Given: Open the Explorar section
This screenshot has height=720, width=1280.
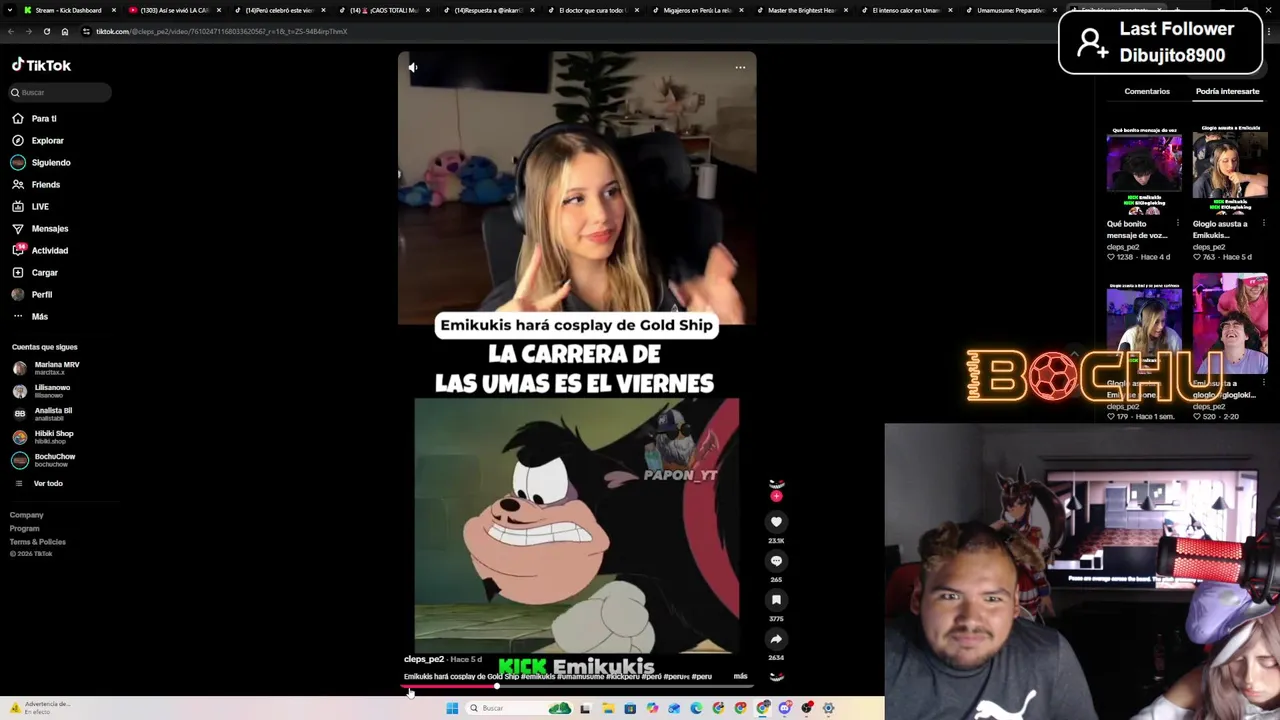Looking at the screenshot, I should (x=38, y=140).
